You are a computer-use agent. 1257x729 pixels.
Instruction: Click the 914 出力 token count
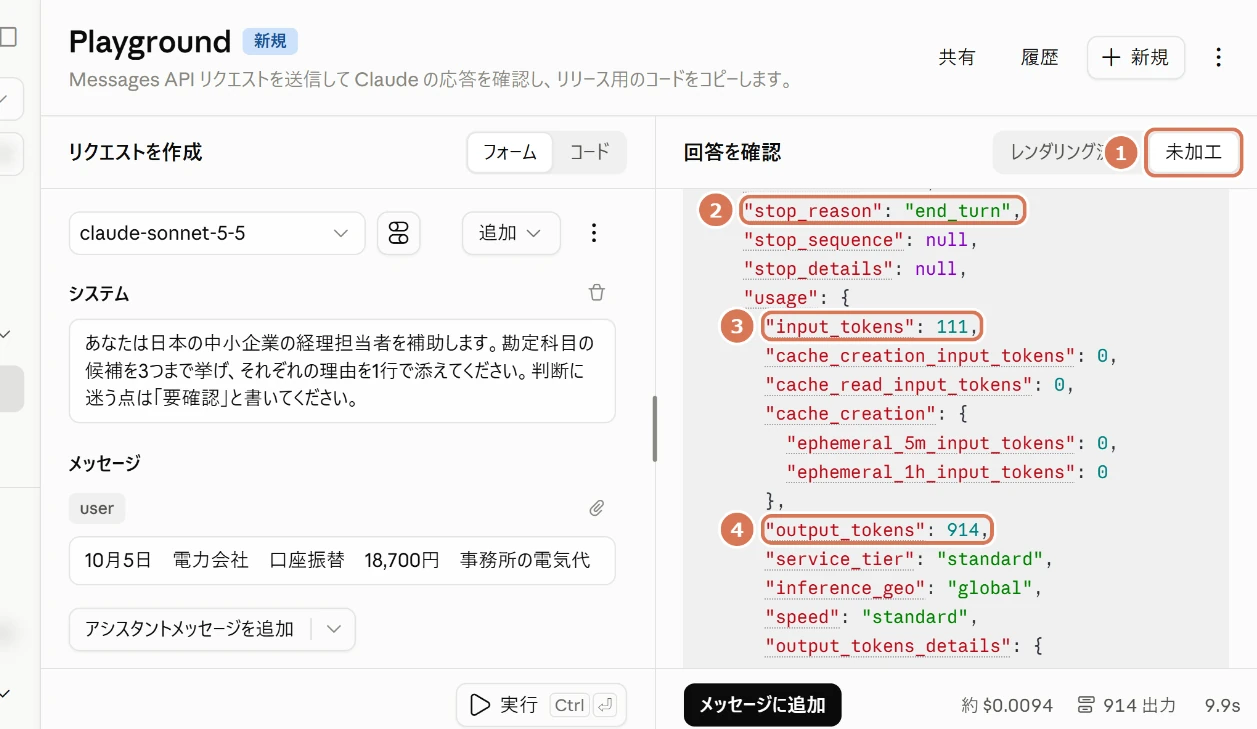coord(1127,705)
